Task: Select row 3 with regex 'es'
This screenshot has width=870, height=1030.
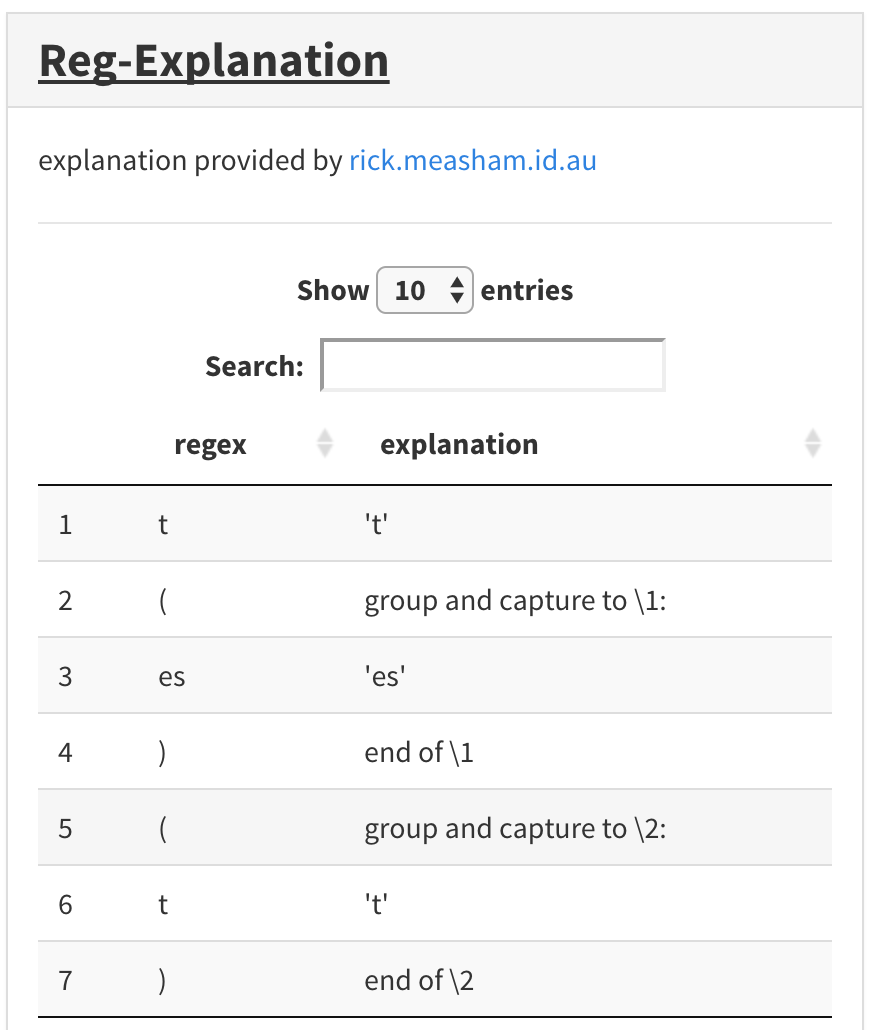Action: click(435, 676)
